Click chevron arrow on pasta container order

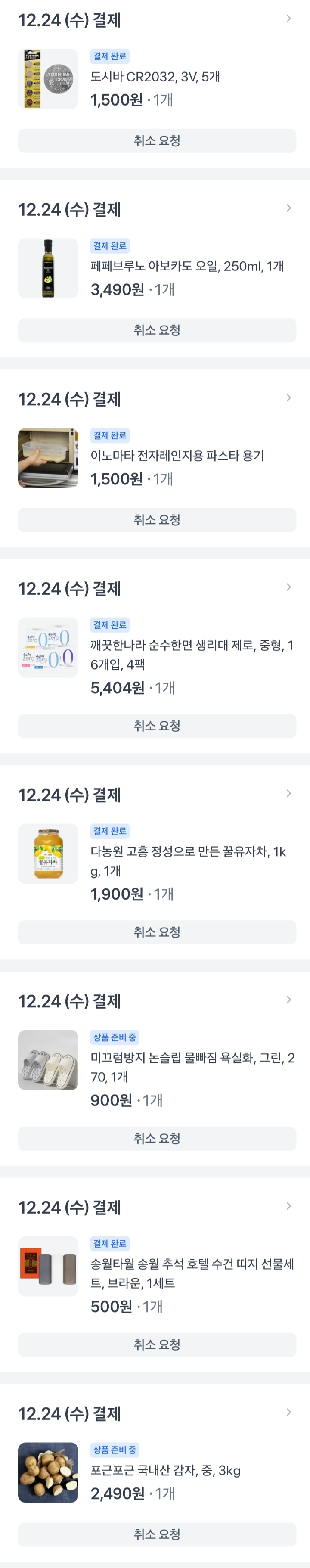coord(288,397)
